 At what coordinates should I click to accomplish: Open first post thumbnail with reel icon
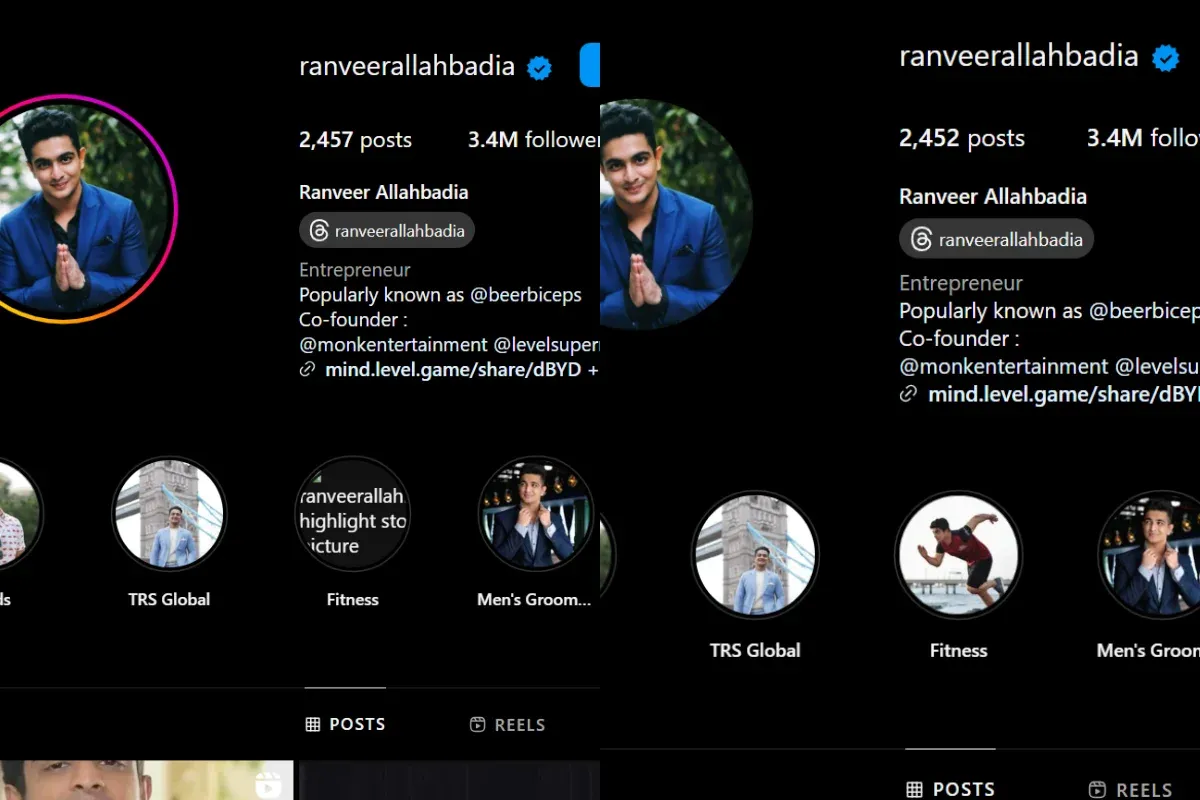(146, 780)
